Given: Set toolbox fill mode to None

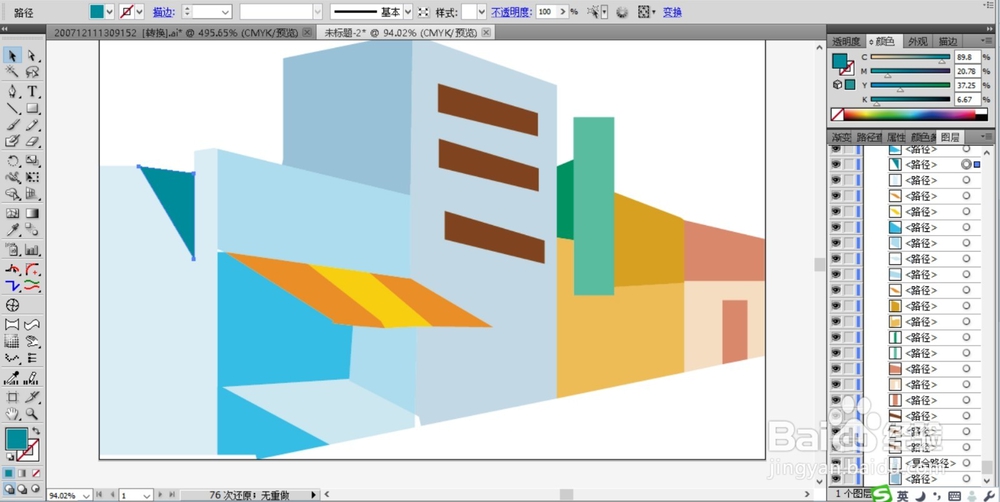Looking at the screenshot, I should point(36,473).
